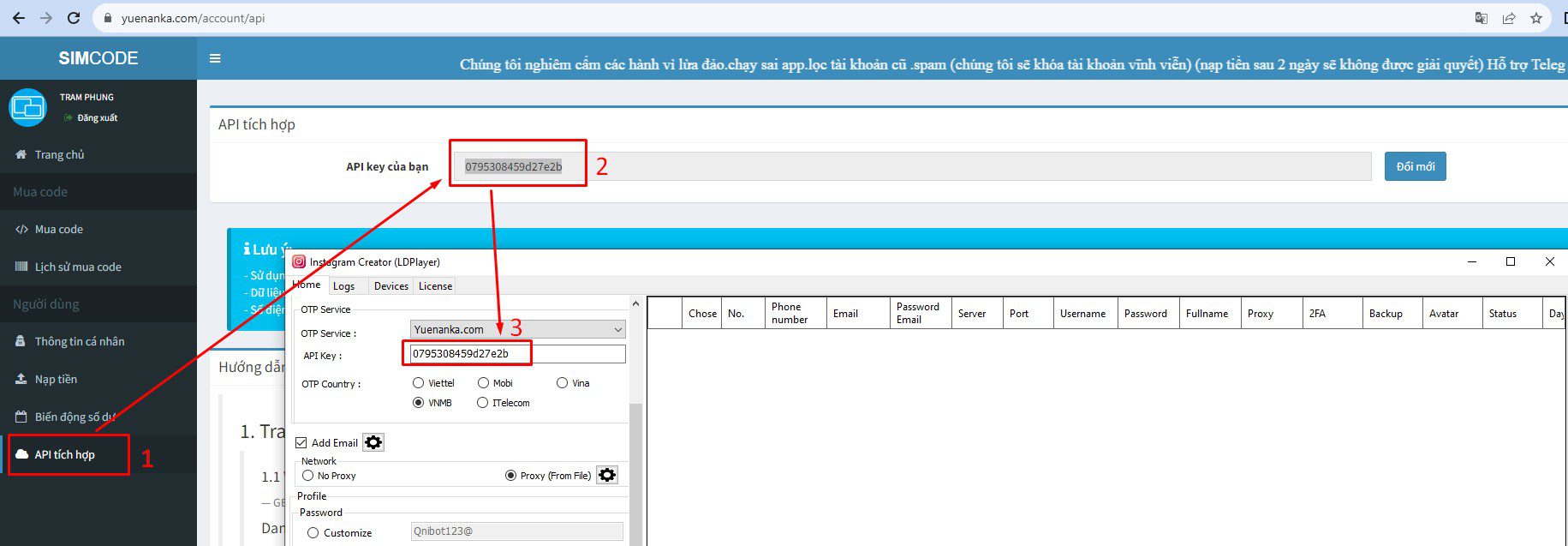Select Vina OTP country radio

click(562, 383)
